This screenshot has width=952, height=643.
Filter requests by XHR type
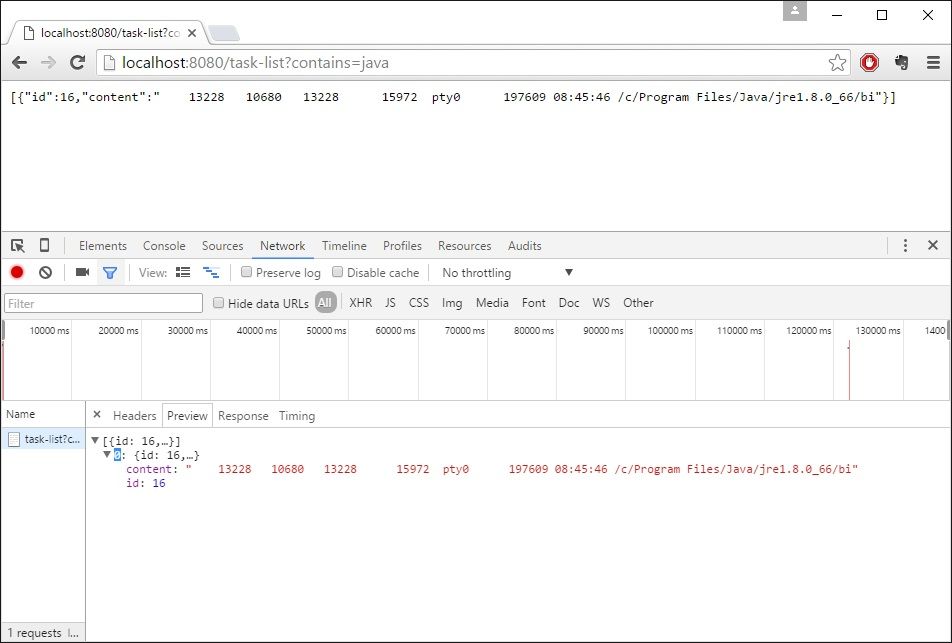[360, 303]
